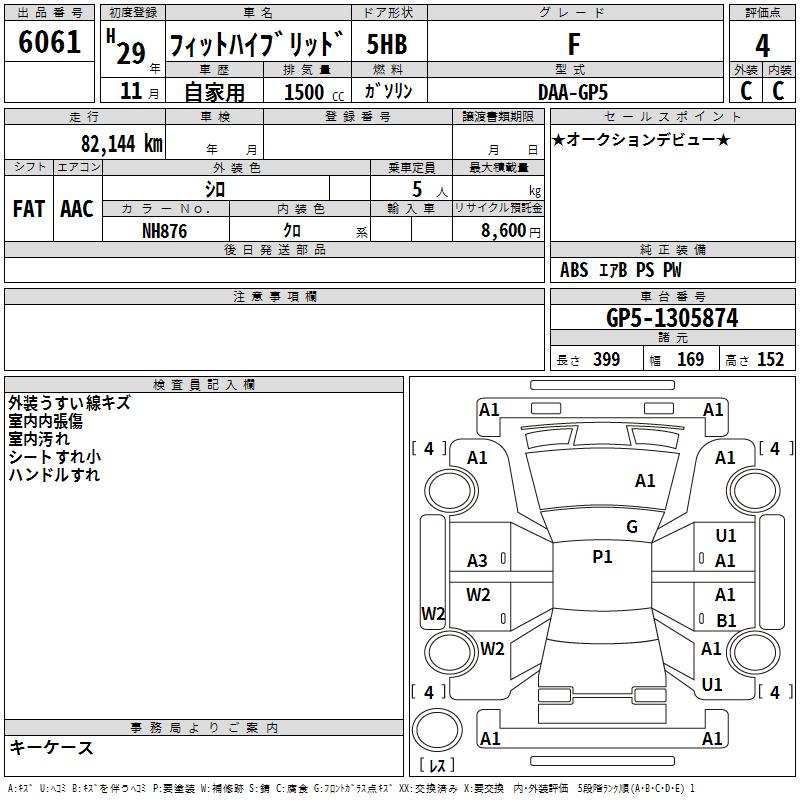Click the displacement value 1500 cc

[314, 92]
